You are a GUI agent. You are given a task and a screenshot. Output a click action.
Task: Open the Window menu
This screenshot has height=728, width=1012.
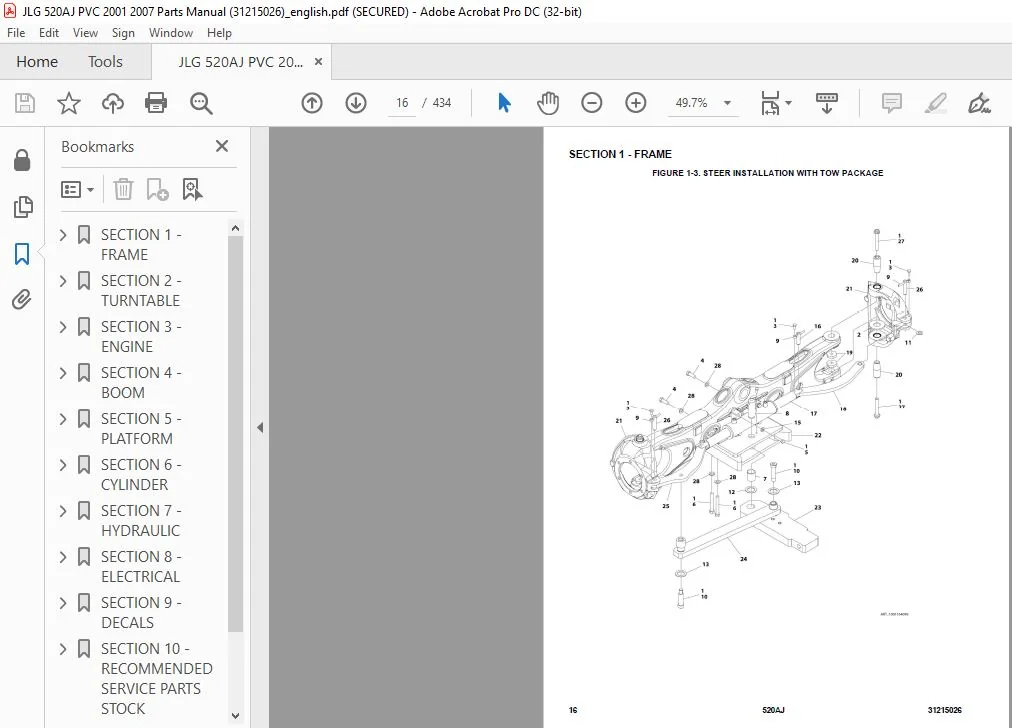(170, 33)
